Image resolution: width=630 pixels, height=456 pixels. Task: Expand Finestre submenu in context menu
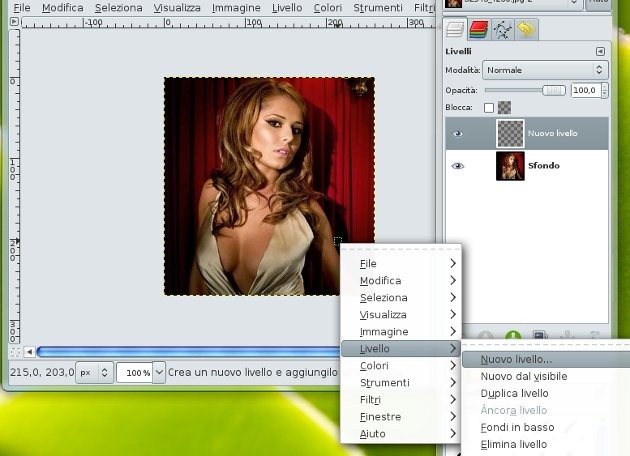click(401, 417)
